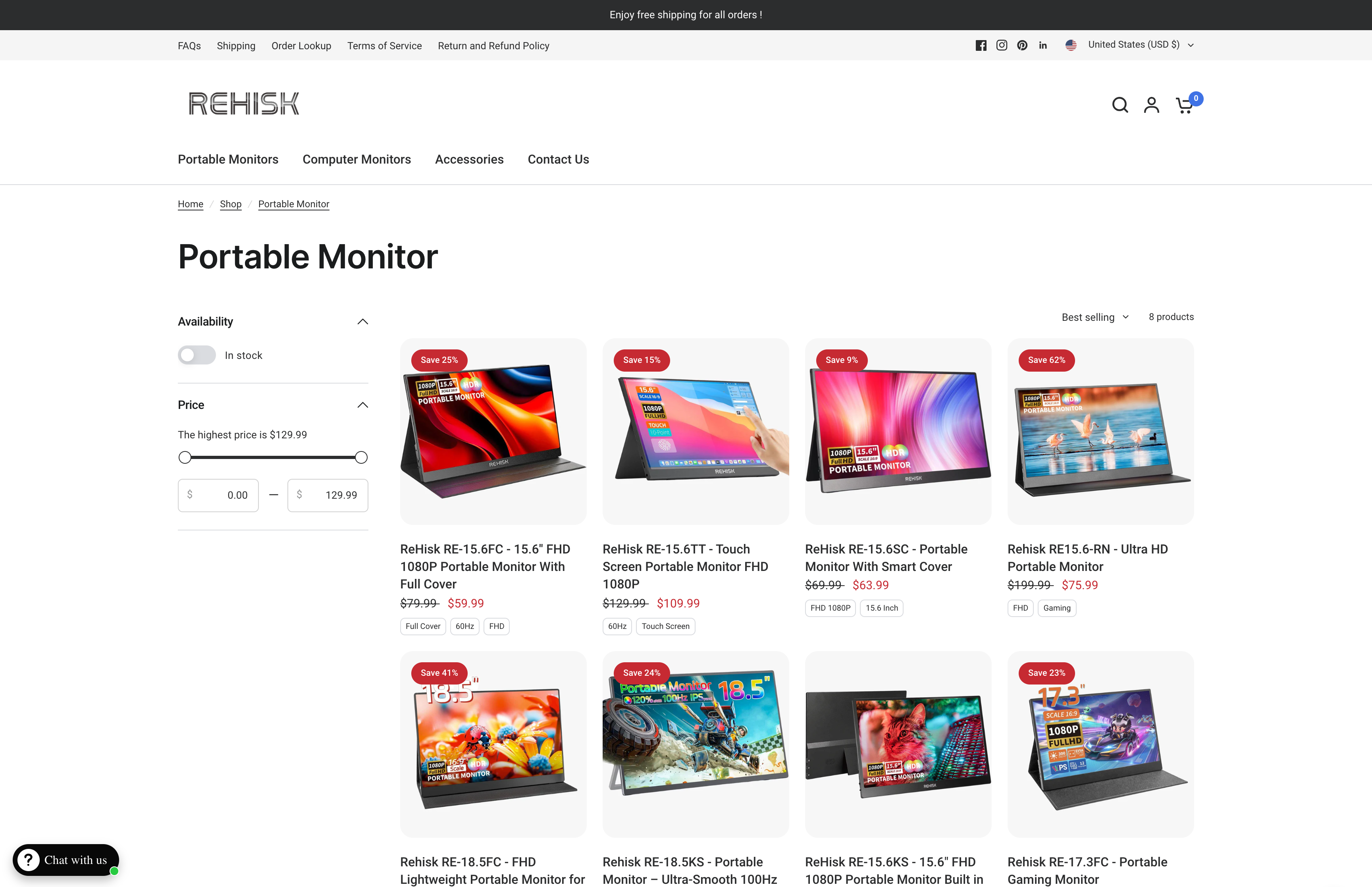Visit the Instagram social icon
Viewport: 1372px width, 887px height.
point(1002,46)
